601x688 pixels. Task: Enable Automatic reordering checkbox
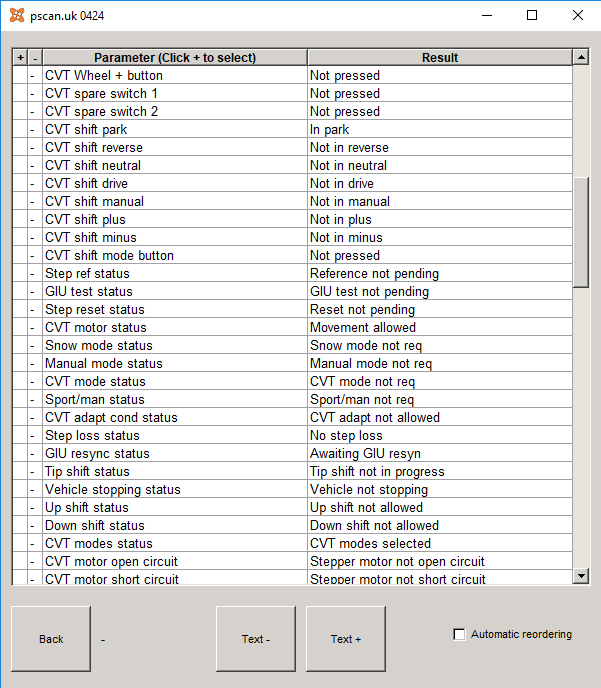coord(459,634)
